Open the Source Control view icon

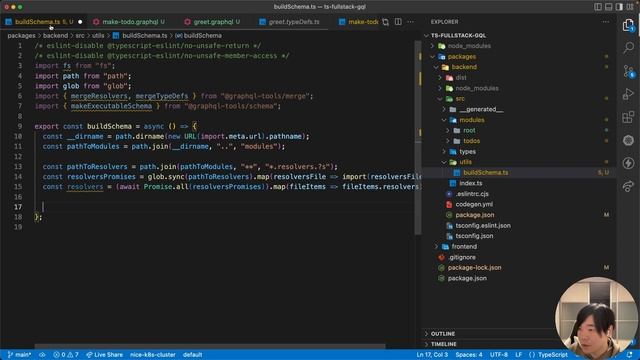click(628, 71)
